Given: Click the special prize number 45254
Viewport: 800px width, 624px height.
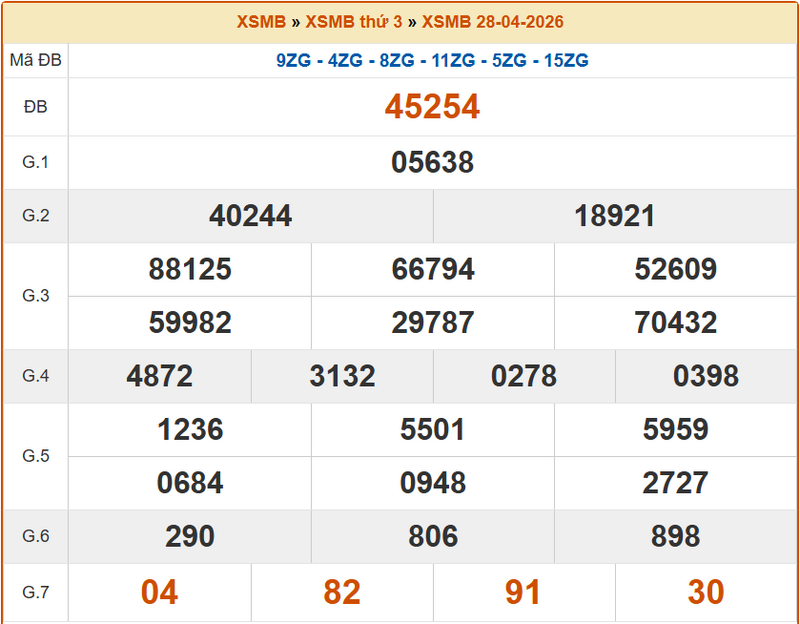Looking at the screenshot, I should 432,107.
